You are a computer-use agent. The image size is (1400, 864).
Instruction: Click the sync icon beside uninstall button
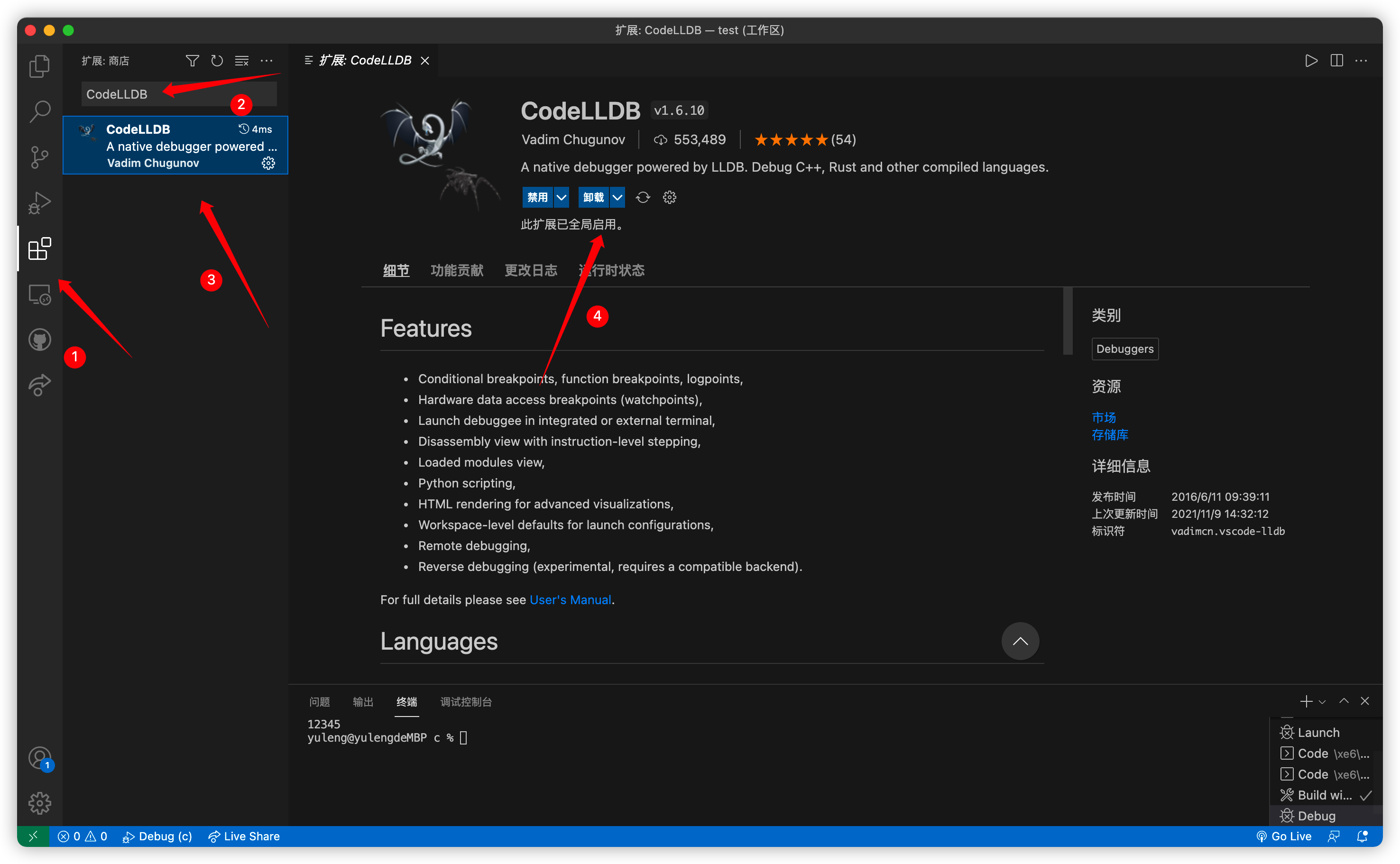643,197
